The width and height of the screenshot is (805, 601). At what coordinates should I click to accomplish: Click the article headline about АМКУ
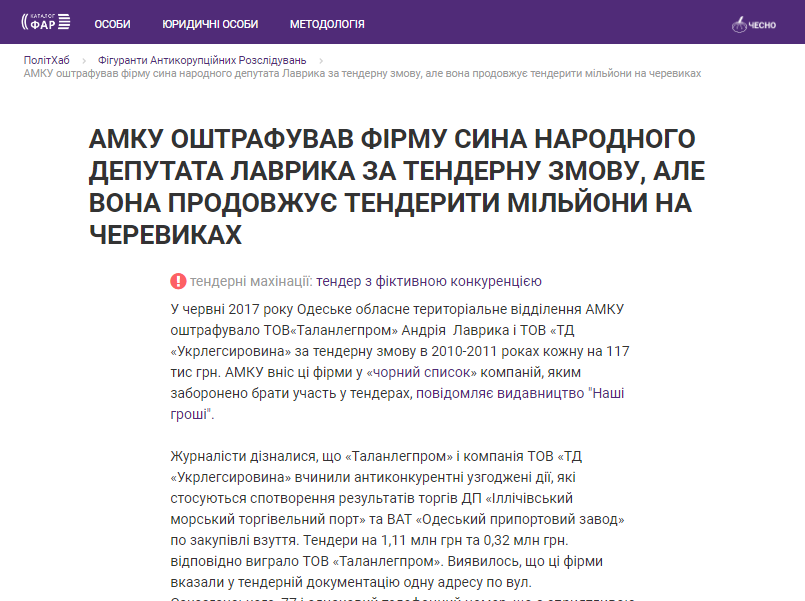click(x=397, y=187)
